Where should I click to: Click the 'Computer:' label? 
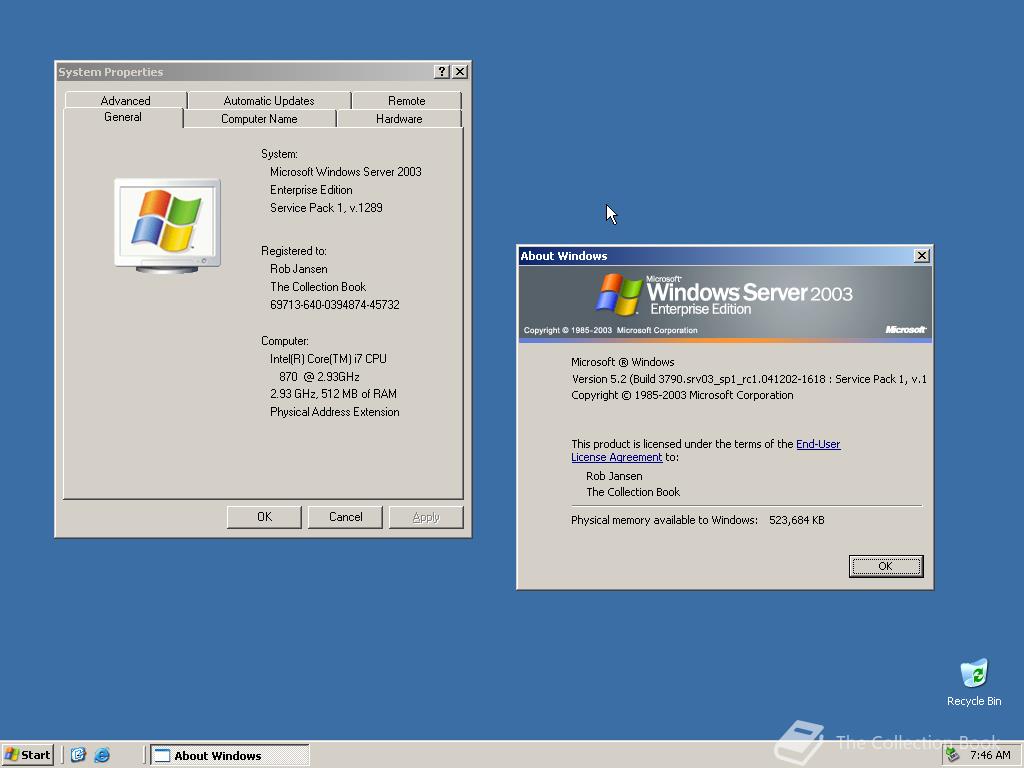click(285, 341)
